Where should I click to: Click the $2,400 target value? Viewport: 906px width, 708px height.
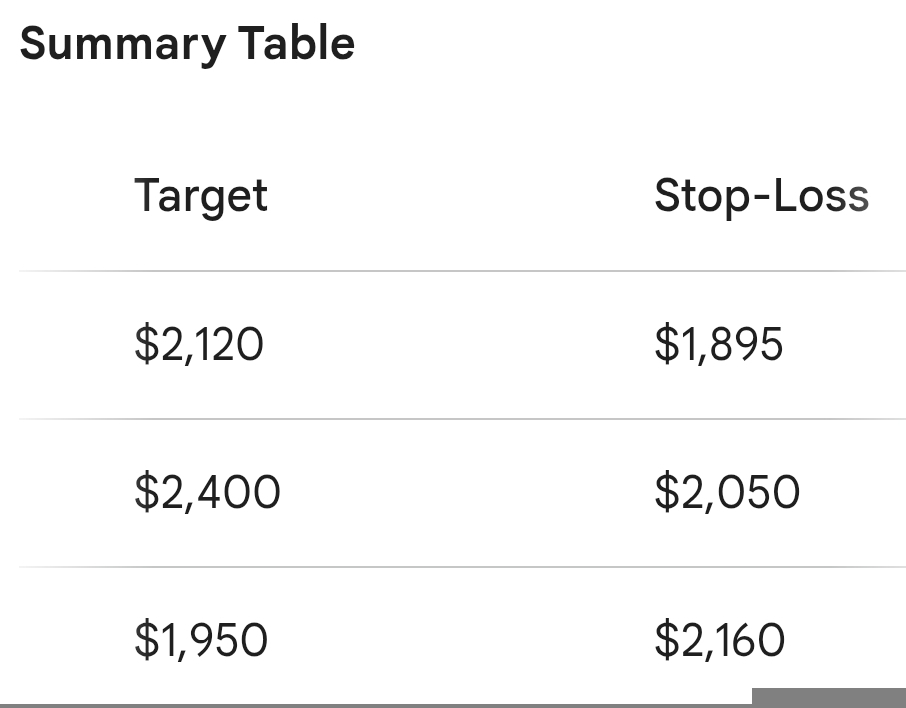pyautogui.click(x=207, y=492)
